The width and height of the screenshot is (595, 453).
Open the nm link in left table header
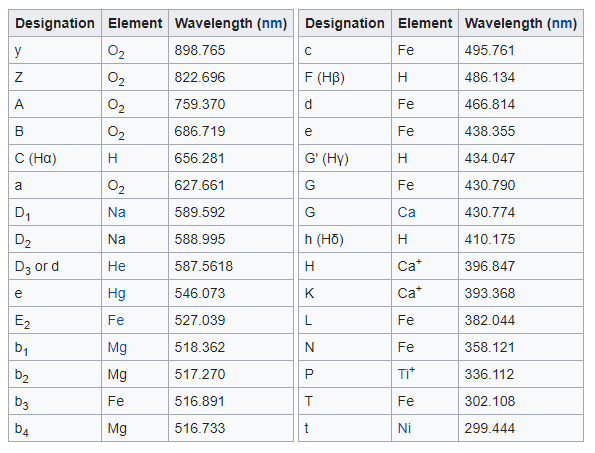[x=272, y=24]
